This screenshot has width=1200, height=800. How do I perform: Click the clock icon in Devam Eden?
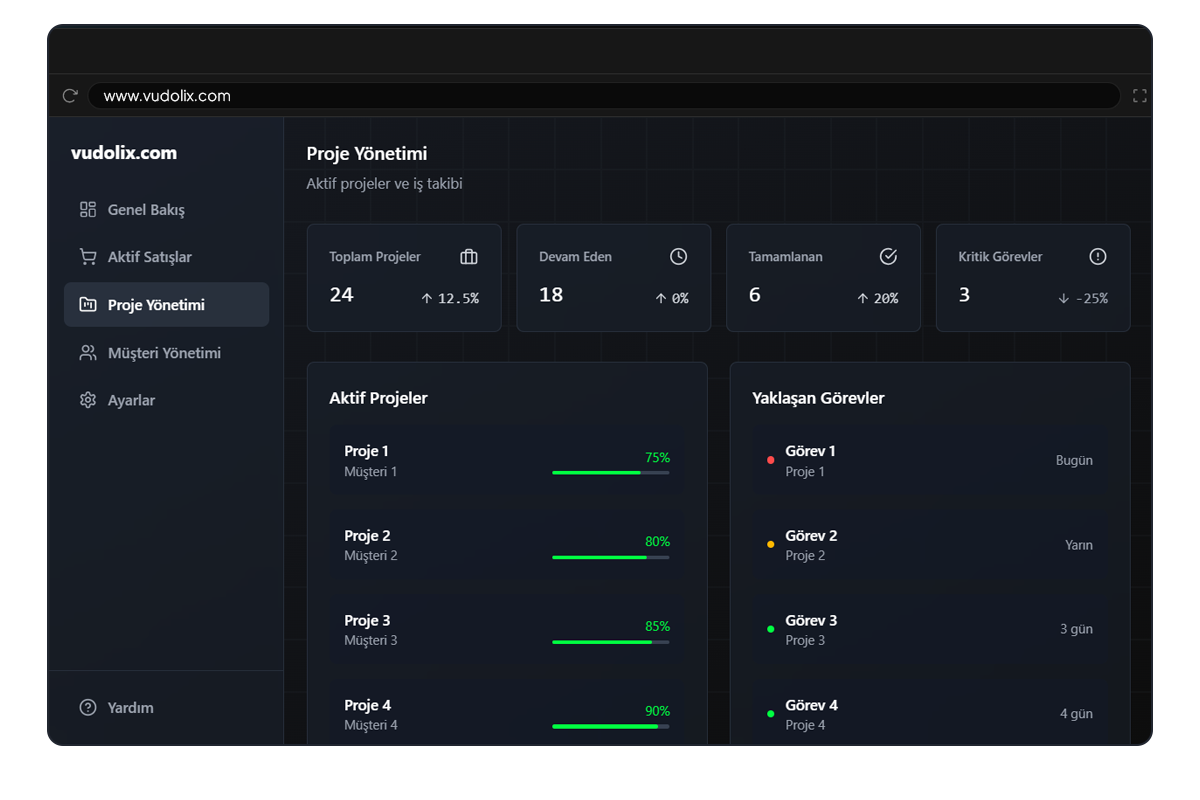click(678, 257)
